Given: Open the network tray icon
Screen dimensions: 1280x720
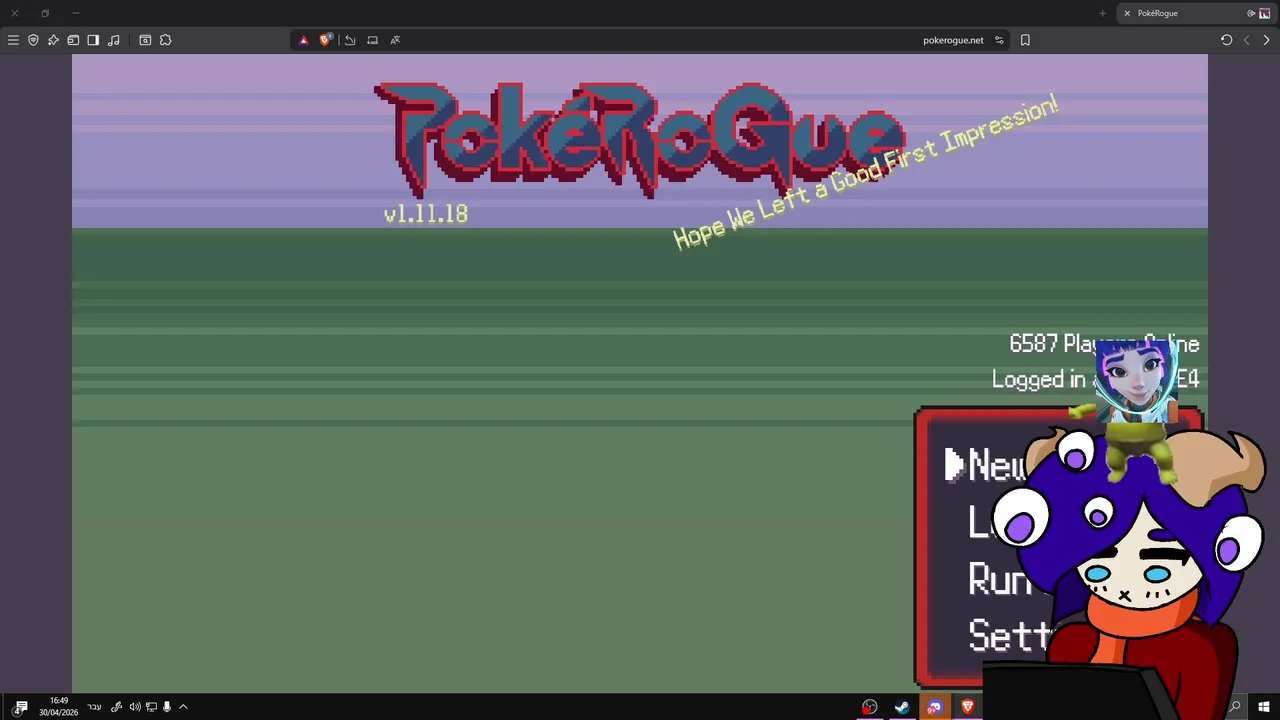Looking at the screenshot, I should (x=151, y=707).
